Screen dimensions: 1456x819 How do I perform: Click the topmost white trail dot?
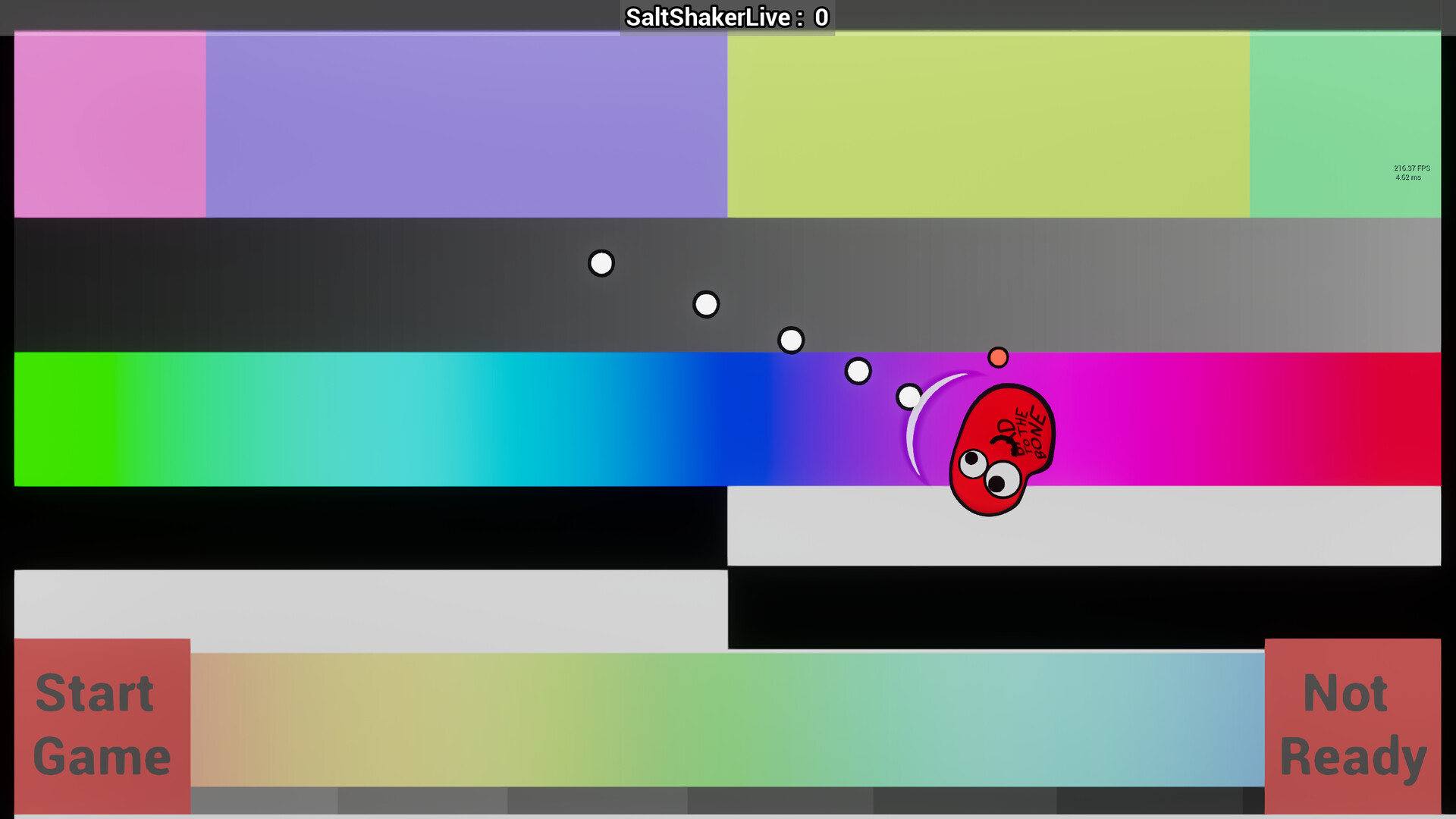click(601, 262)
